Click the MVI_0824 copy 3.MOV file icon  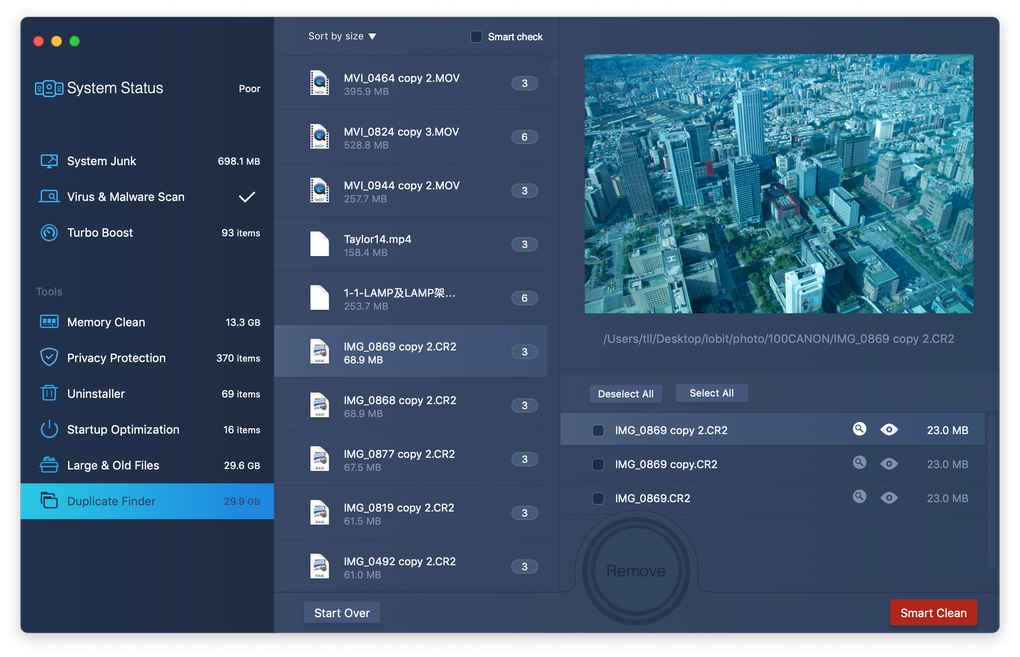[319, 137]
